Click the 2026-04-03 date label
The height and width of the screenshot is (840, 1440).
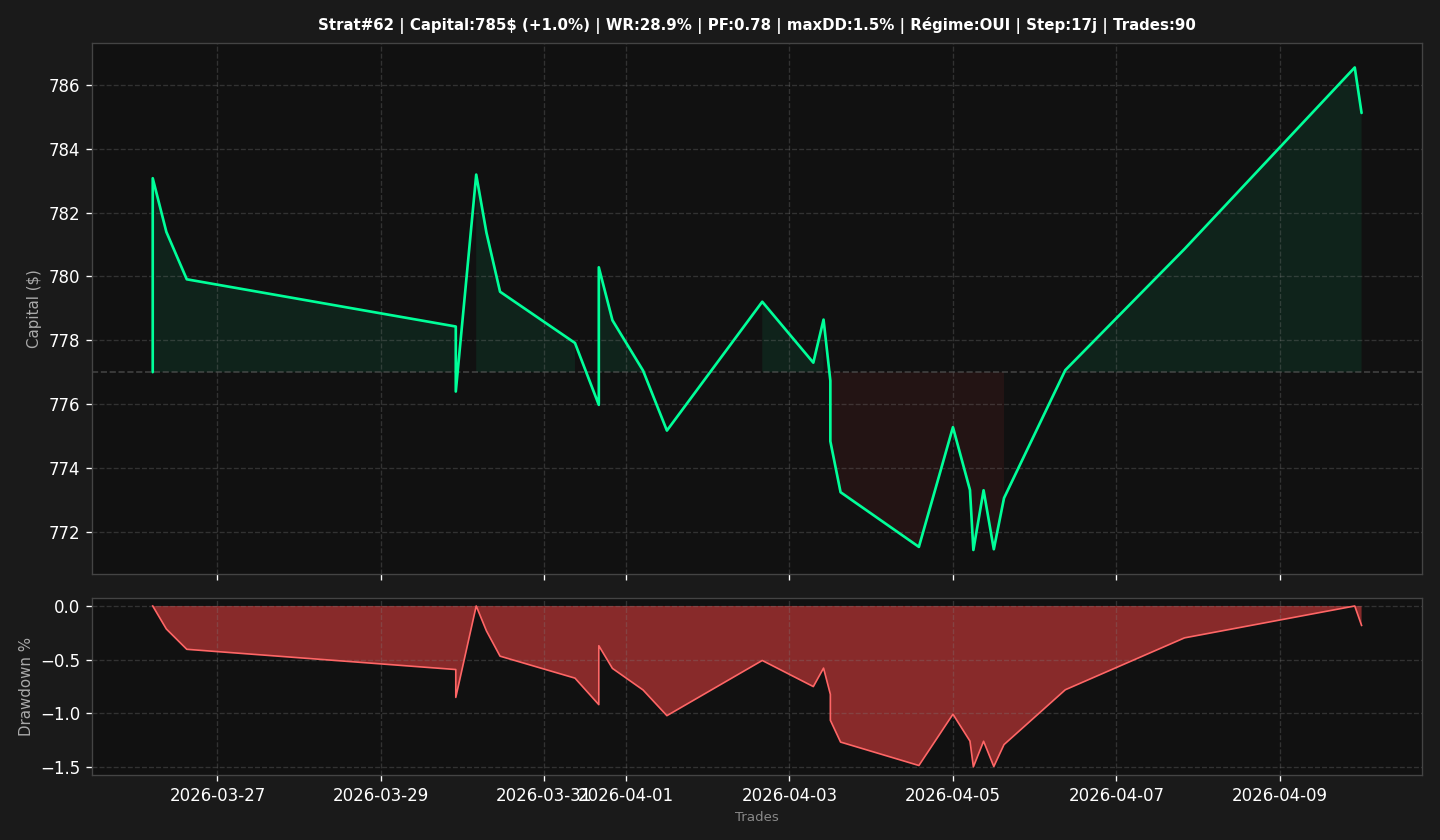coord(789,795)
